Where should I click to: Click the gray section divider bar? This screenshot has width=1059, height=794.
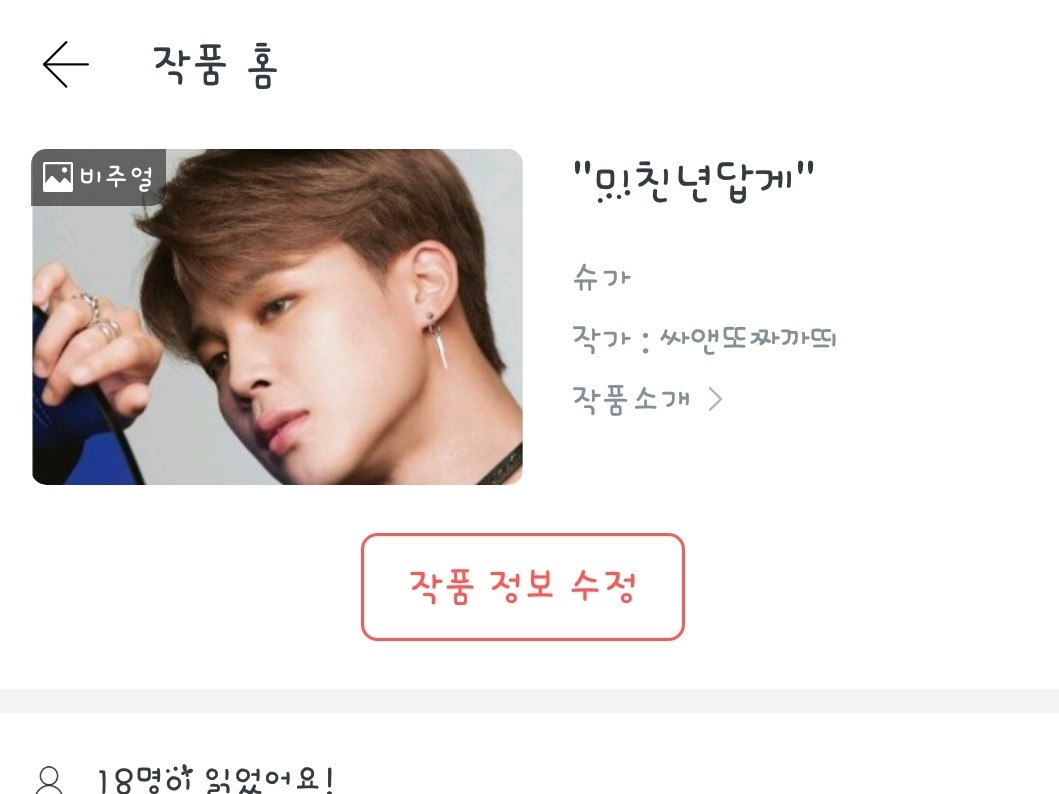530,700
